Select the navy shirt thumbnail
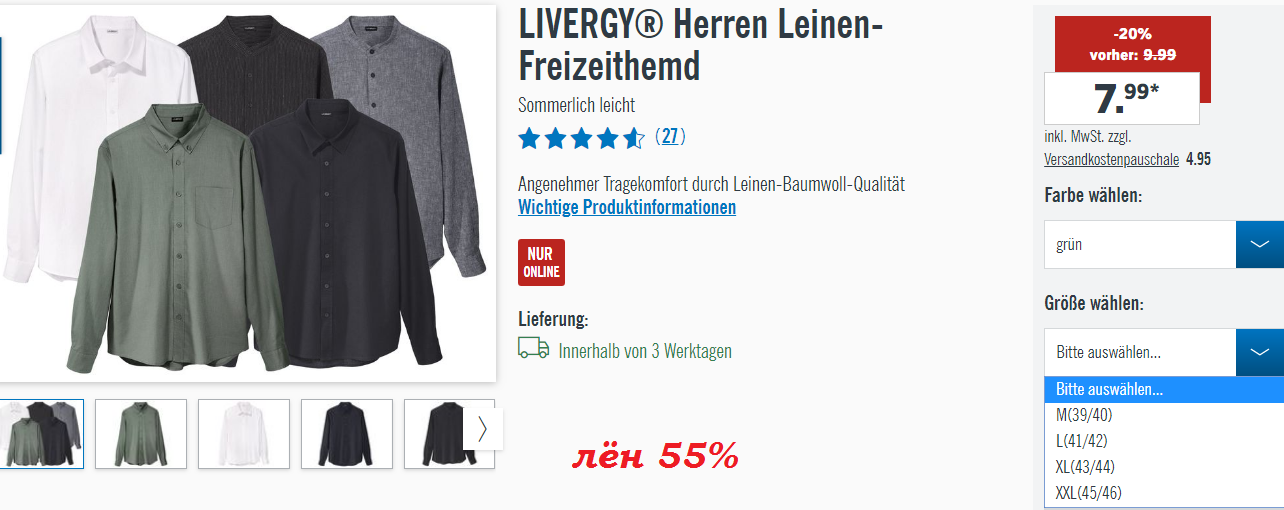Image resolution: width=1284 pixels, height=510 pixels. point(347,434)
